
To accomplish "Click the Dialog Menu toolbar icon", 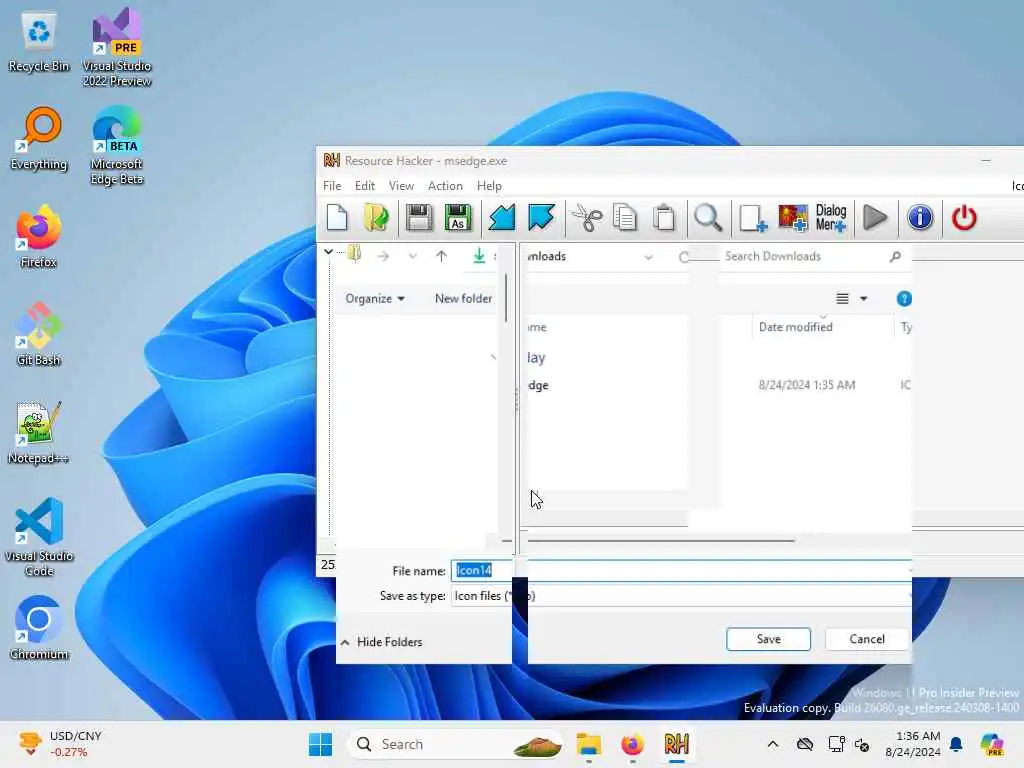I will [x=831, y=217].
